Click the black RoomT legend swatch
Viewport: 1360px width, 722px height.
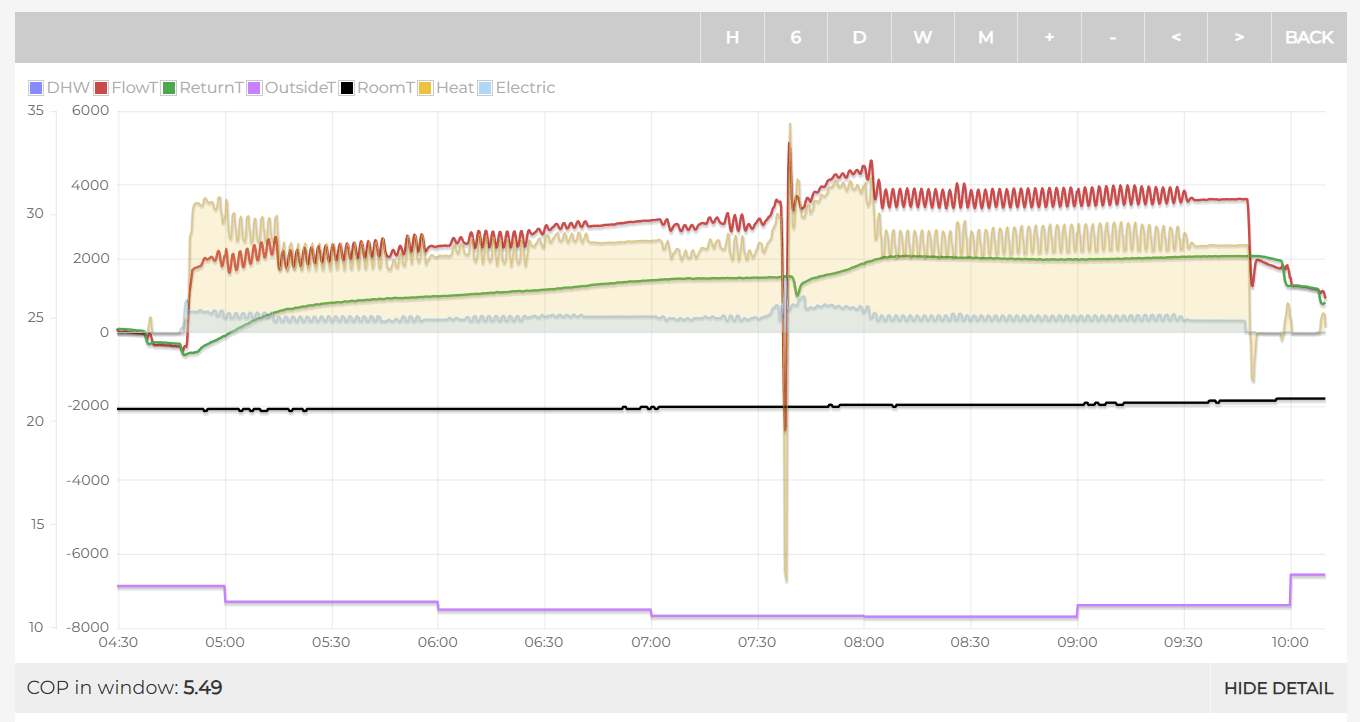[x=347, y=88]
